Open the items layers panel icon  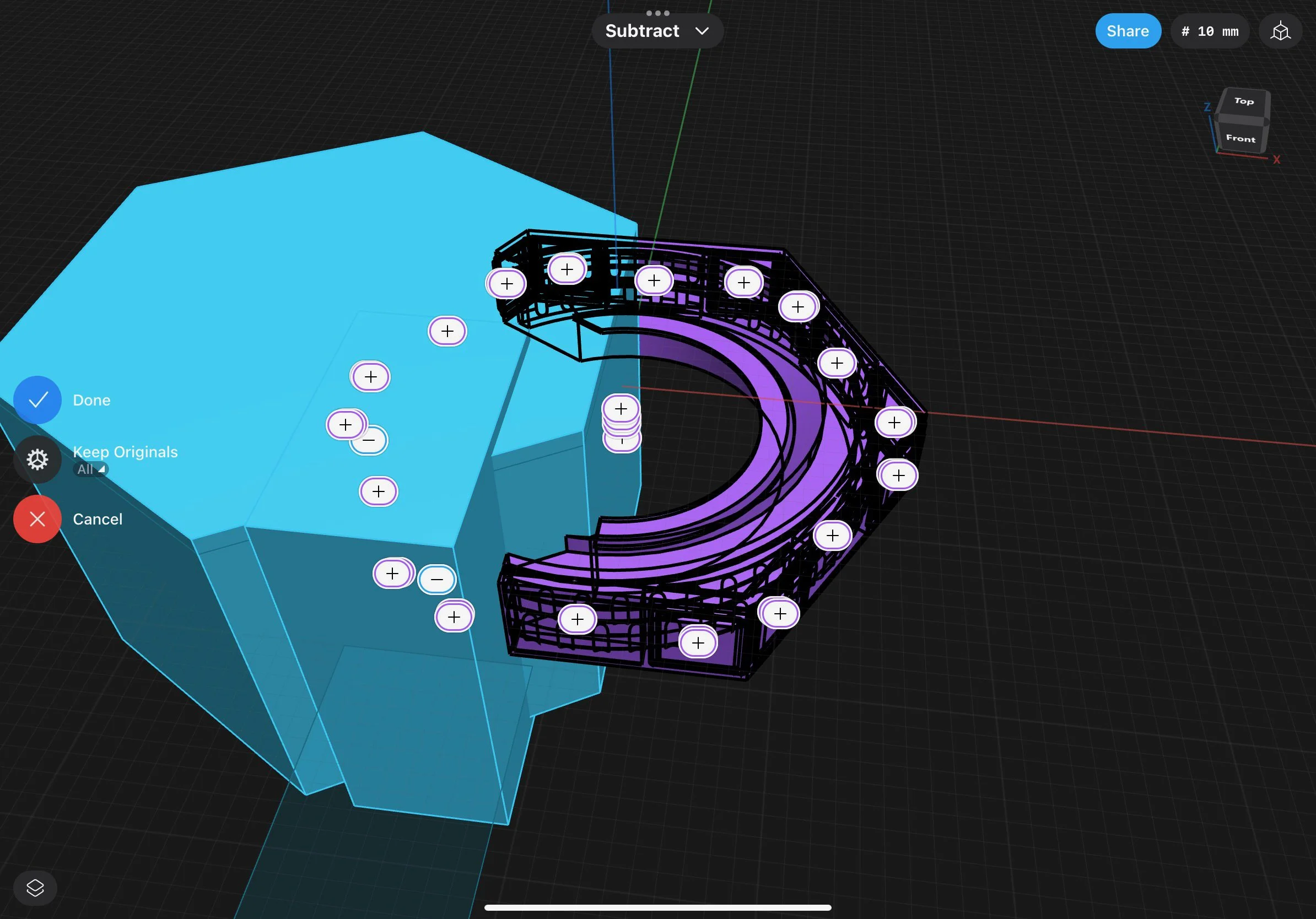click(x=35, y=888)
